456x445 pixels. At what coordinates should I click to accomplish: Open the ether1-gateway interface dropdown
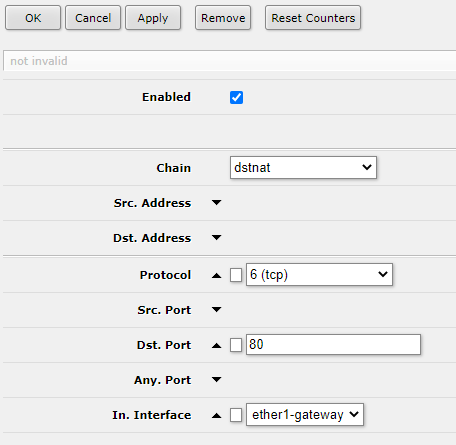[305, 415]
